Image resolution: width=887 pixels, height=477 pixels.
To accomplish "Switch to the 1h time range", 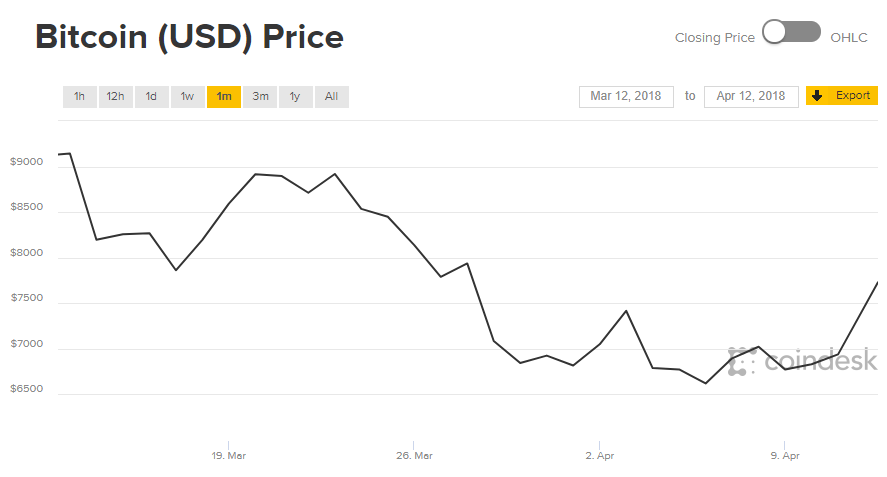I will tap(79, 97).
